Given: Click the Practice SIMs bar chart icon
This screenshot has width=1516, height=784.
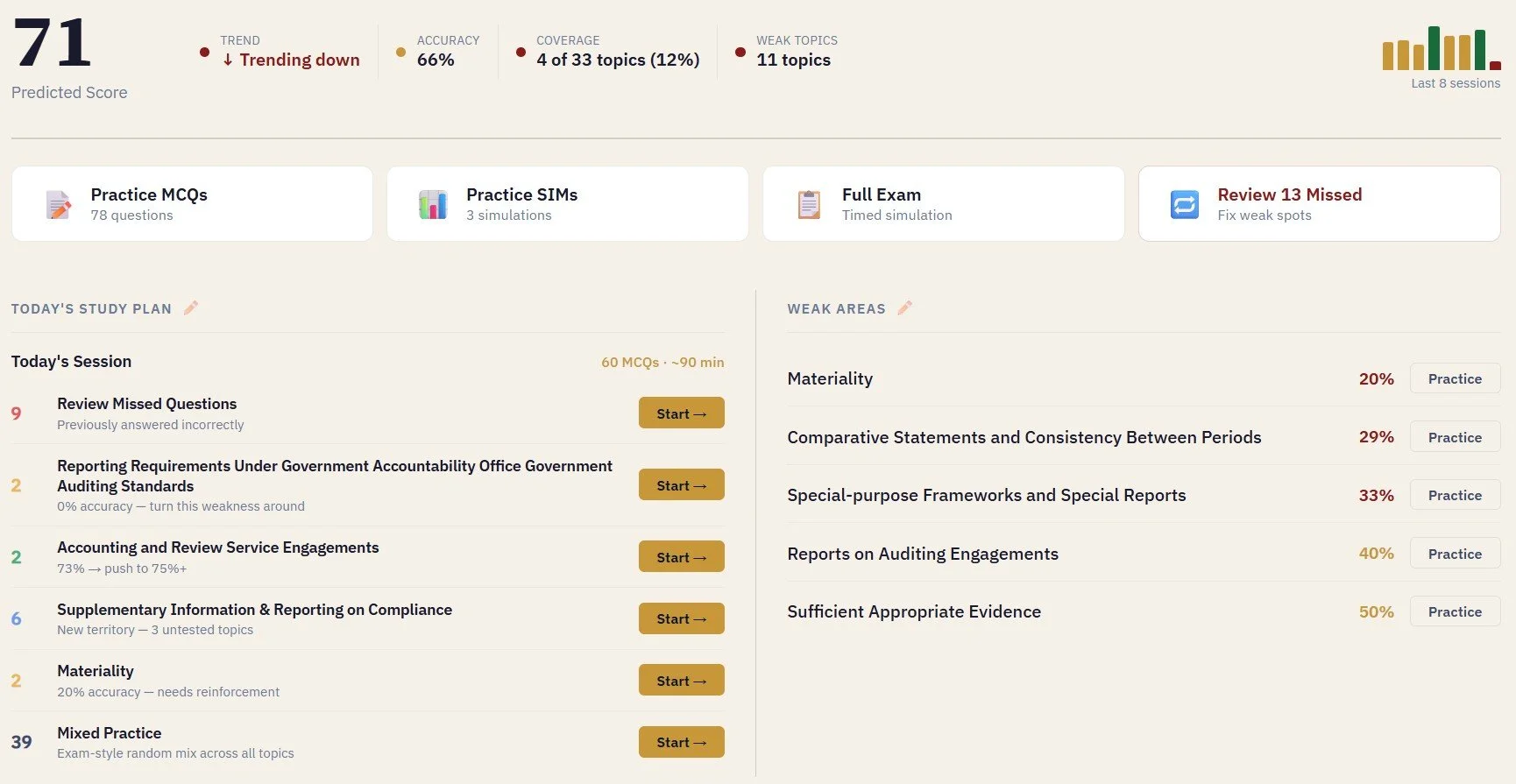Looking at the screenshot, I should (433, 204).
